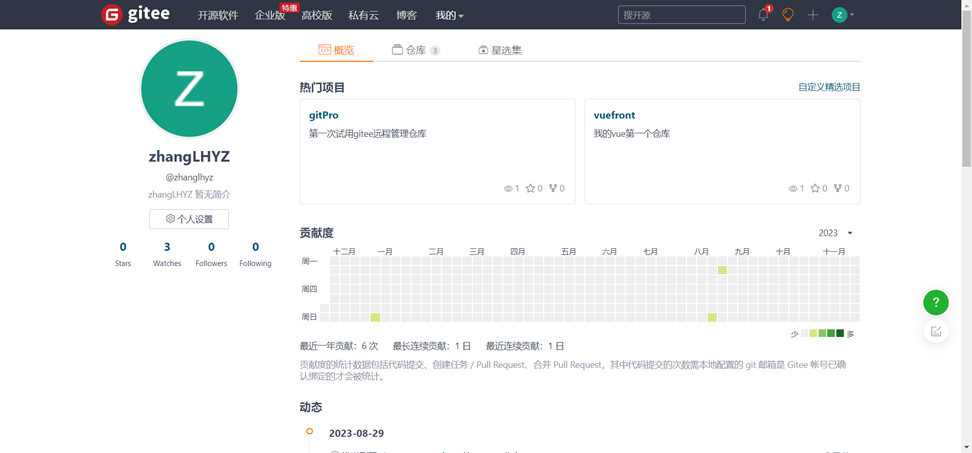Click the orange lightbulb icon
Viewport: 972px width, 453px height.
click(x=788, y=15)
